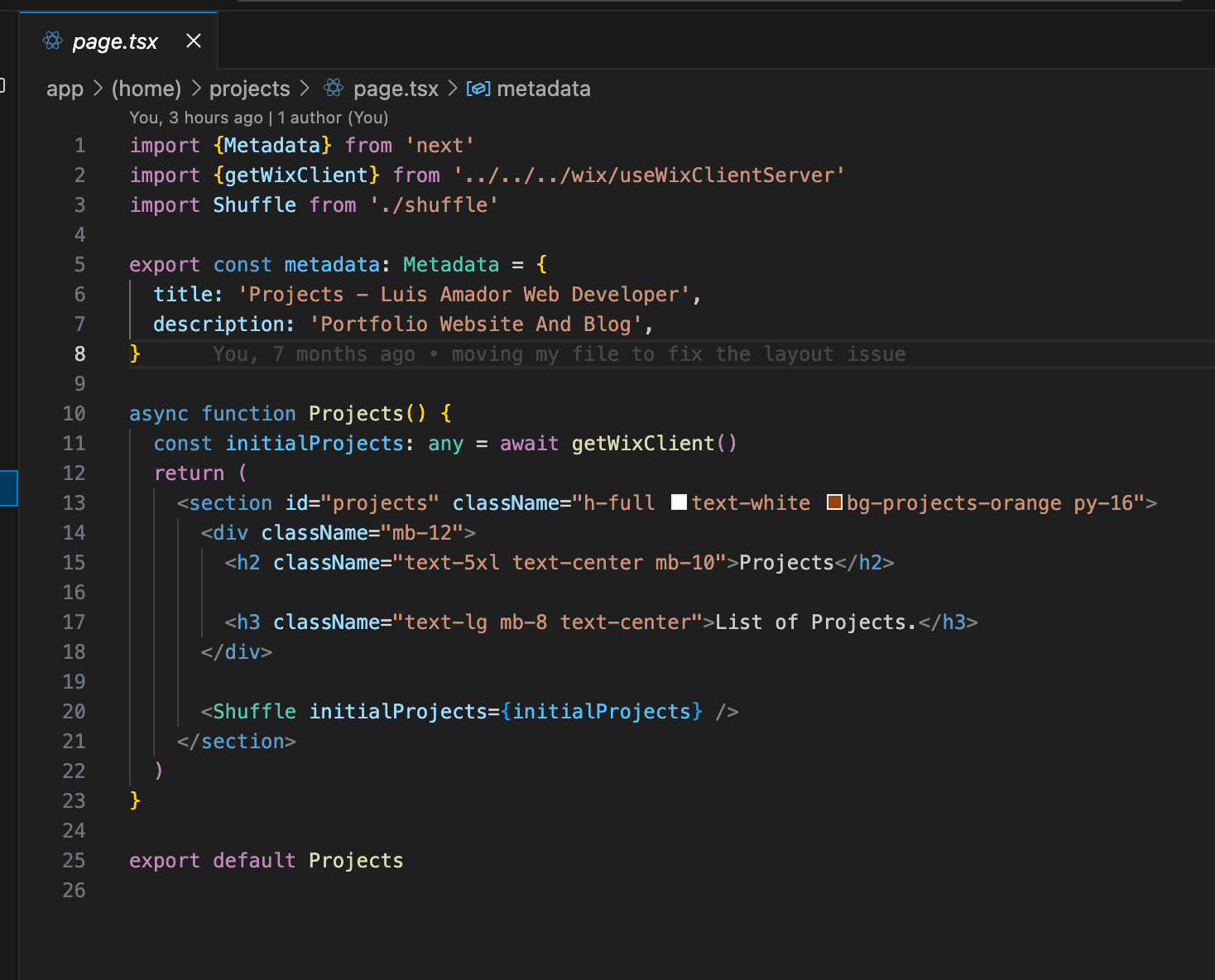The height and width of the screenshot is (980, 1215).
Task: Open the projects breadcrumb folder
Action: coord(250,89)
